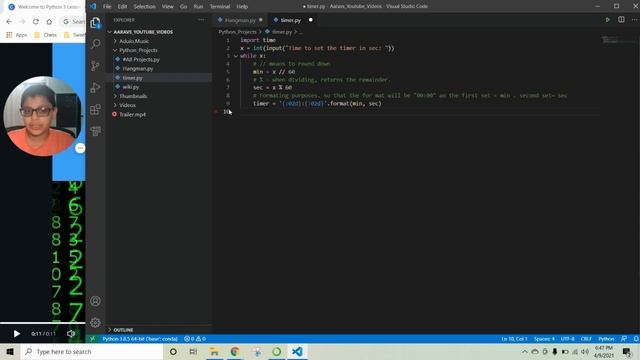Open Task View on the taskbar
640x360 pixels.
193,351
